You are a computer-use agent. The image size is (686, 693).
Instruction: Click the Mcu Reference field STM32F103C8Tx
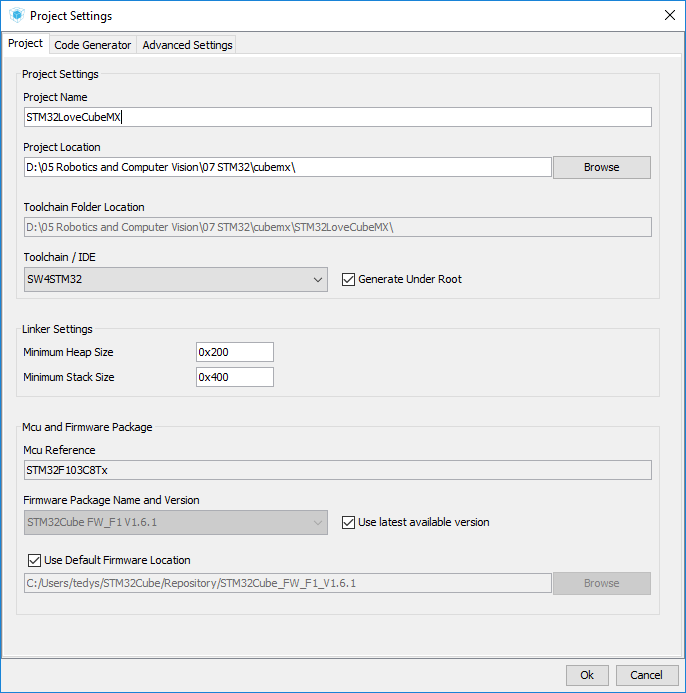(x=338, y=470)
